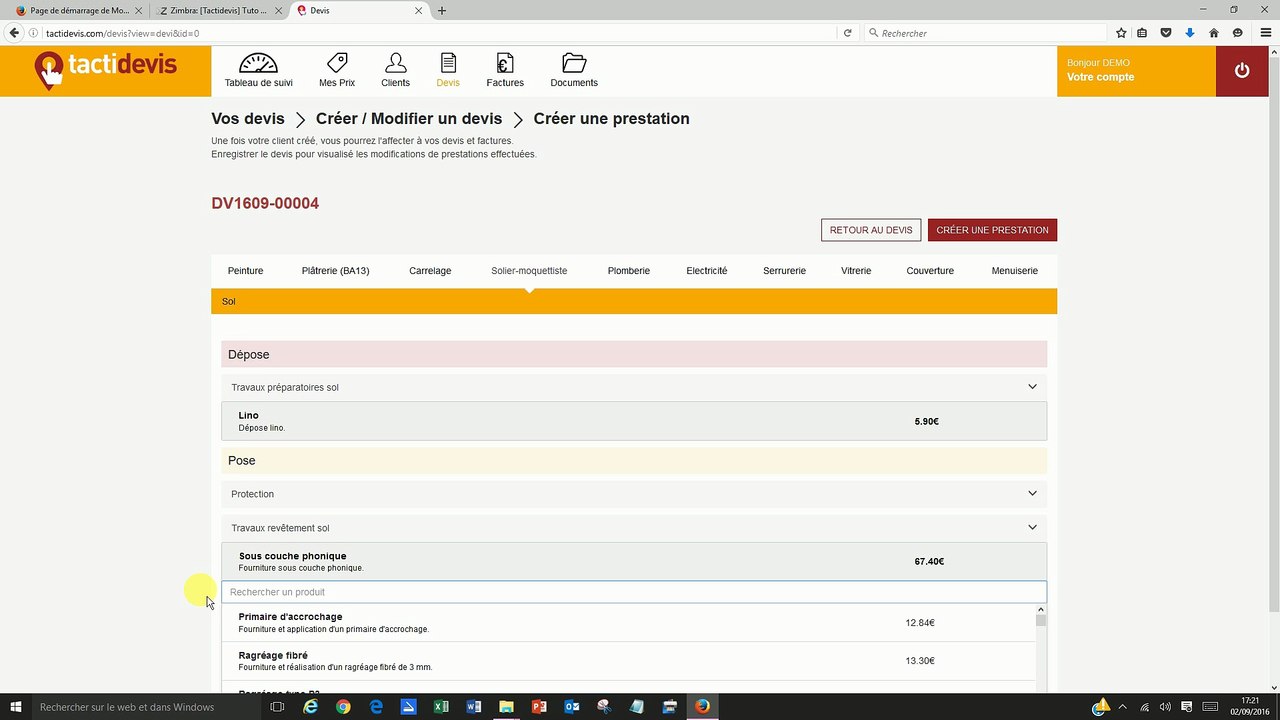This screenshot has width=1280, height=720.
Task: Select the Peinture category tab
Action: click(x=246, y=271)
